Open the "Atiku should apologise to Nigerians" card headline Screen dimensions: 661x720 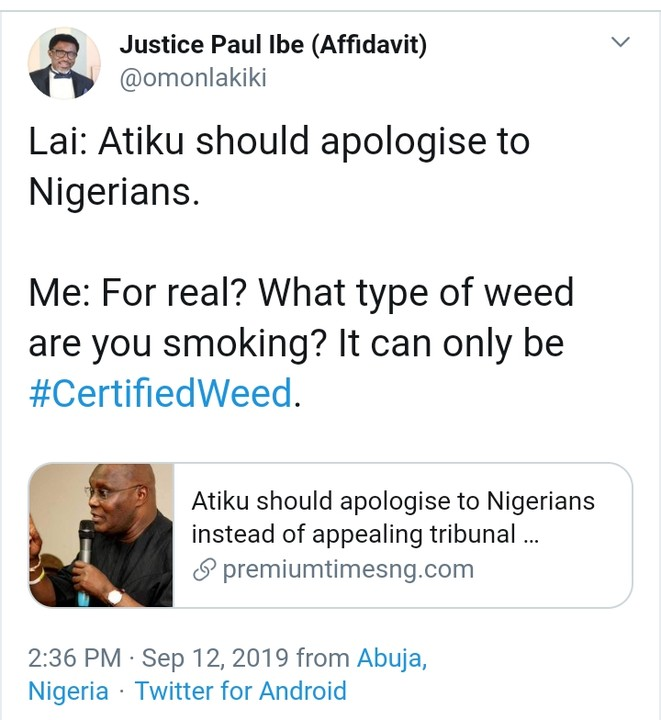coord(393,501)
